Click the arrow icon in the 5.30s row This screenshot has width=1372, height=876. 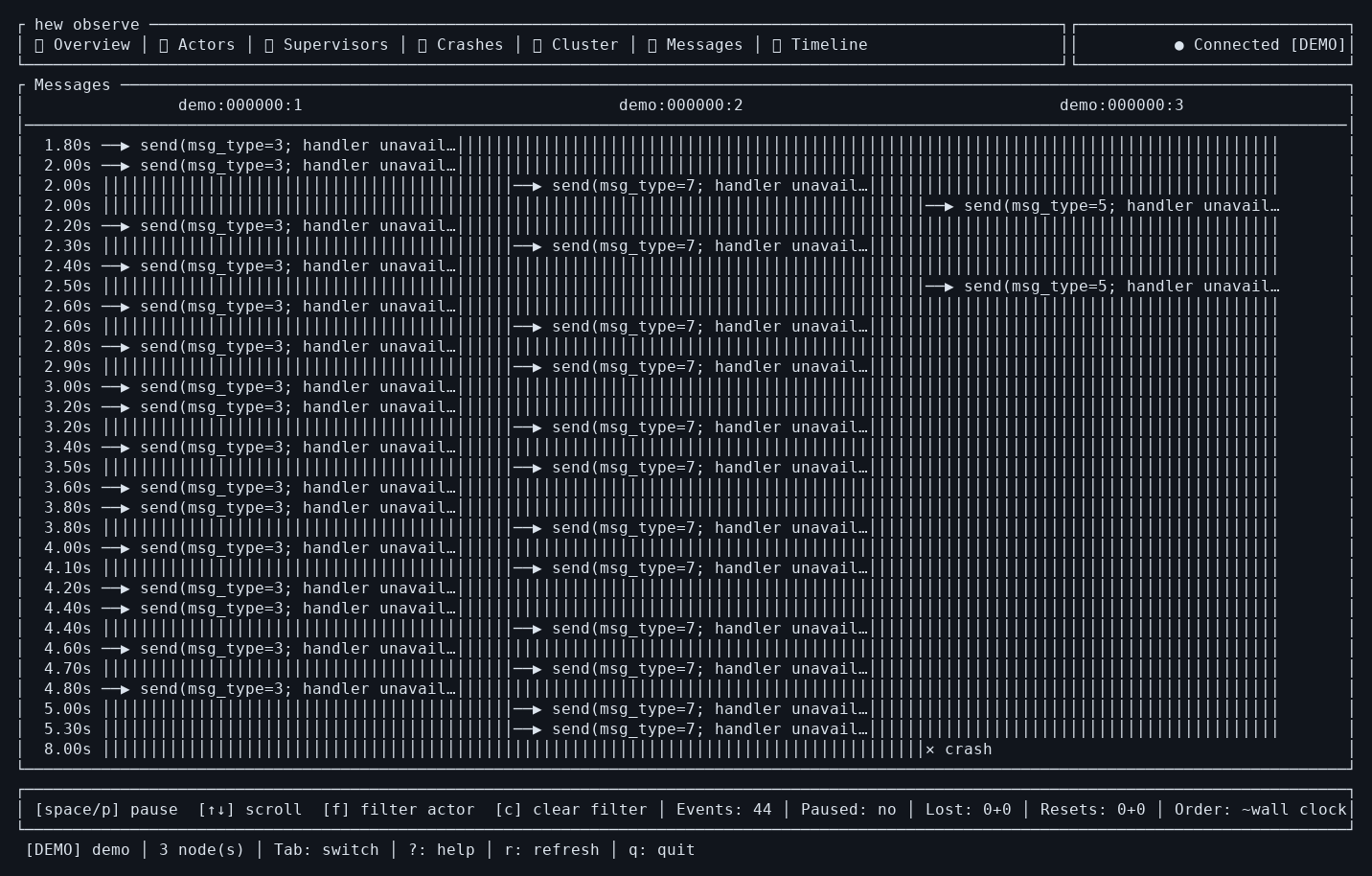[528, 729]
